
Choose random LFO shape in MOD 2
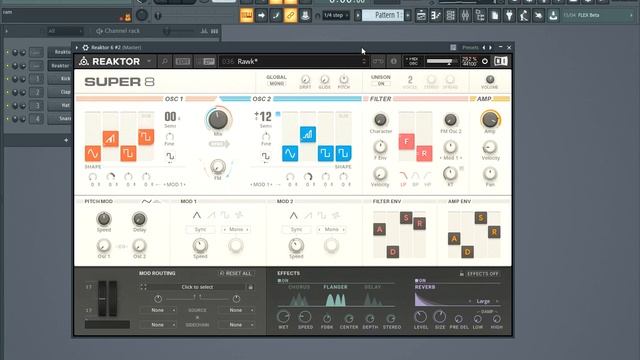pyautogui.click(x=336, y=215)
